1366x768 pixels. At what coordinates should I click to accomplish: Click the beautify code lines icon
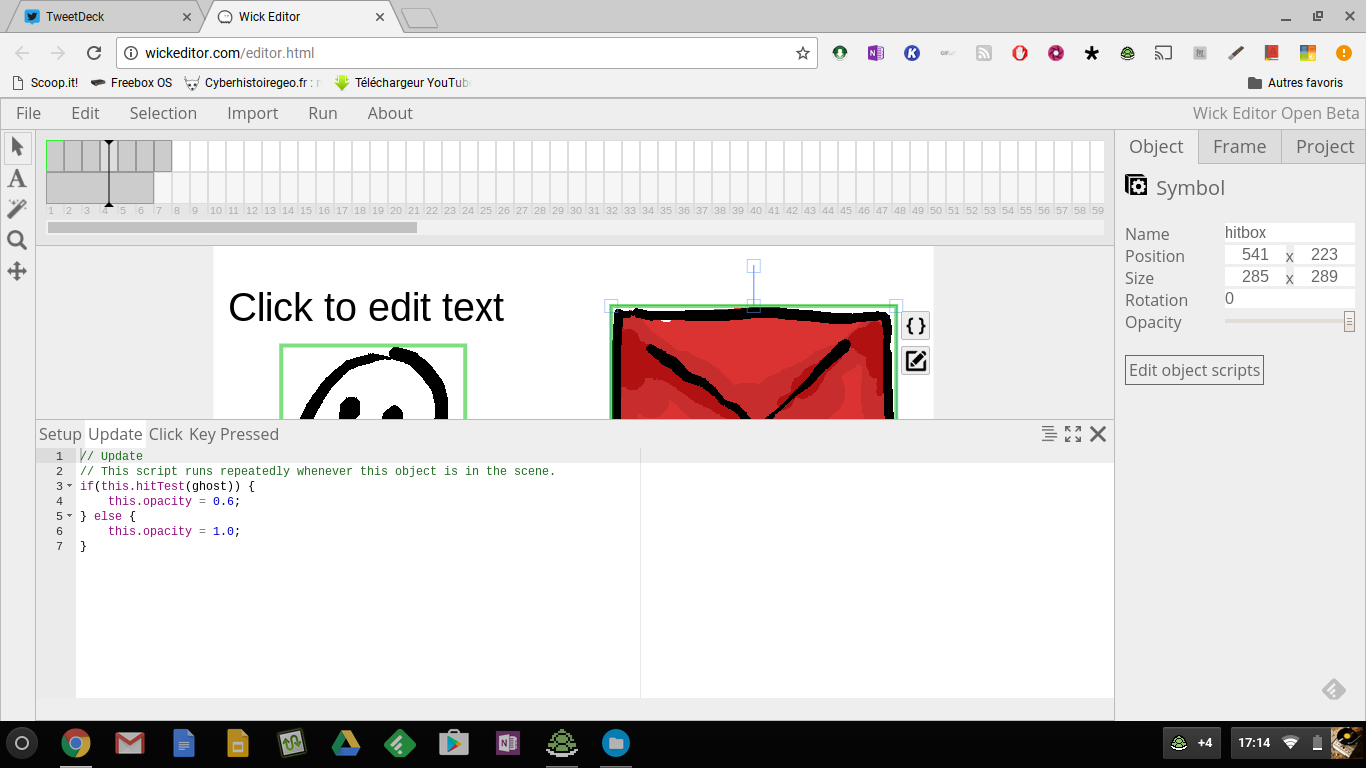(x=1048, y=434)
